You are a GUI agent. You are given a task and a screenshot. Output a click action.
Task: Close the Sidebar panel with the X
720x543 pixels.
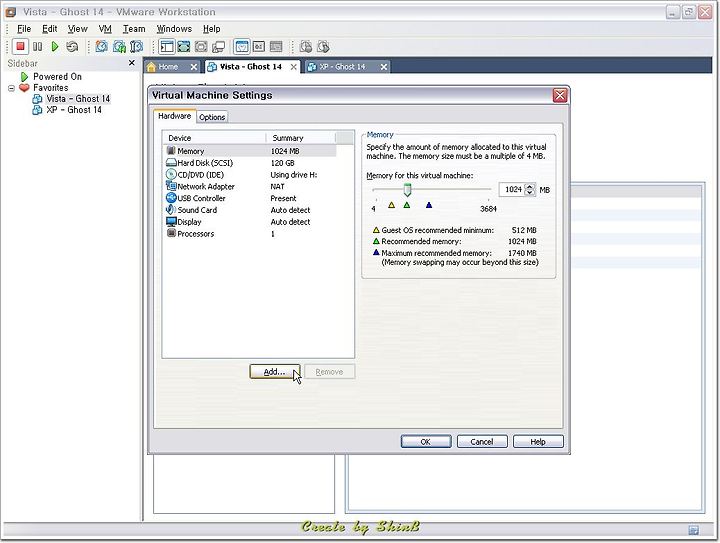132,63
